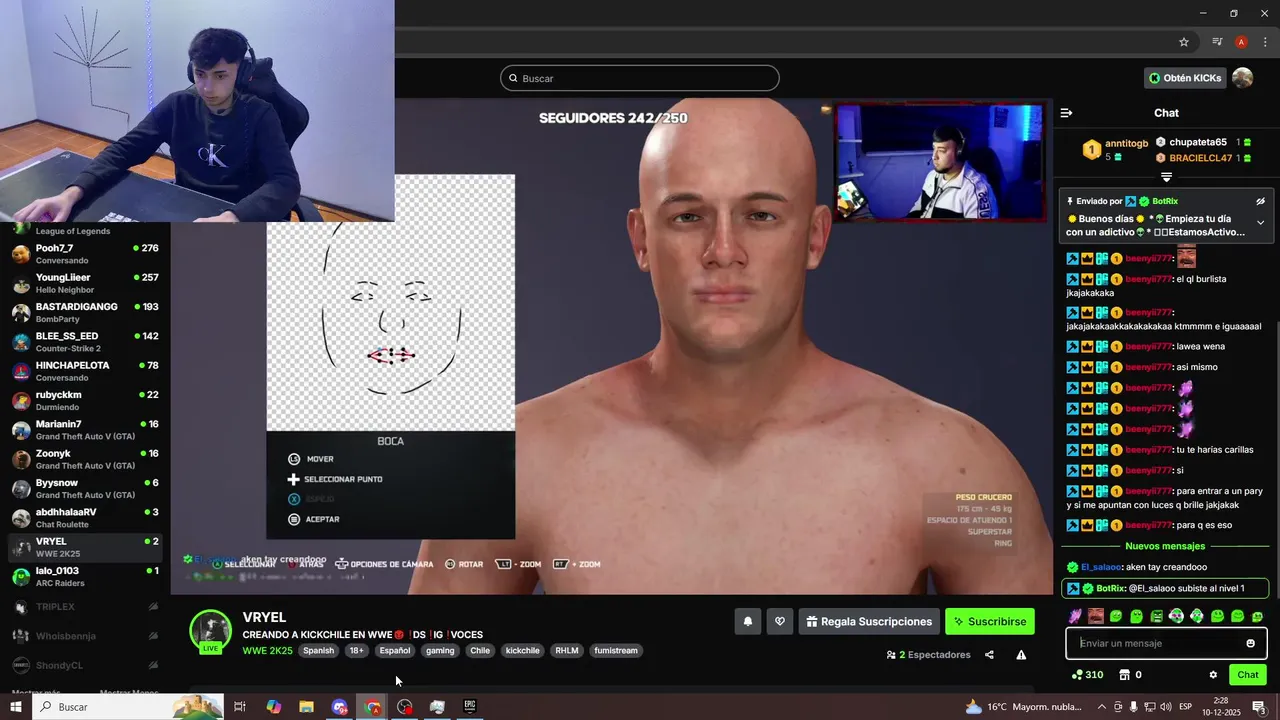Share the stream via share icon
Screen dimensions: 1280x720
[989, 655]
